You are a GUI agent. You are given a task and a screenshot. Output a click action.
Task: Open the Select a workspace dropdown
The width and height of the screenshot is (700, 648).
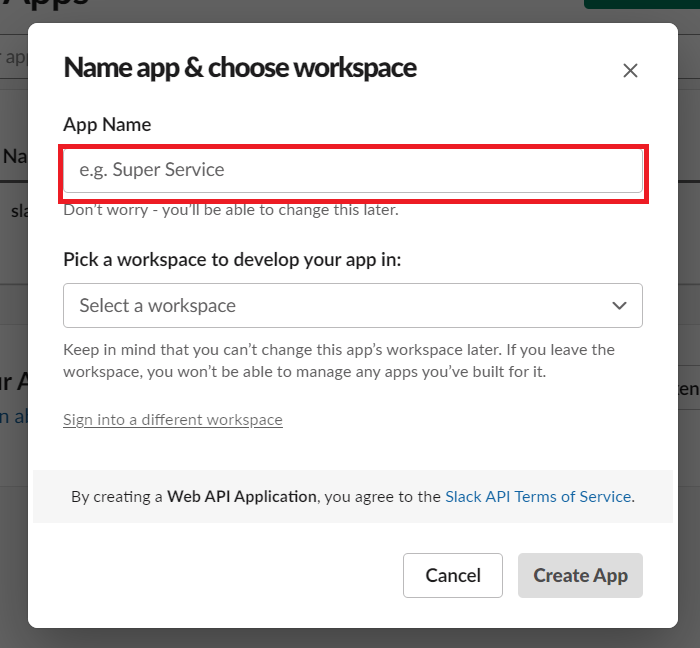click(340, 306)
